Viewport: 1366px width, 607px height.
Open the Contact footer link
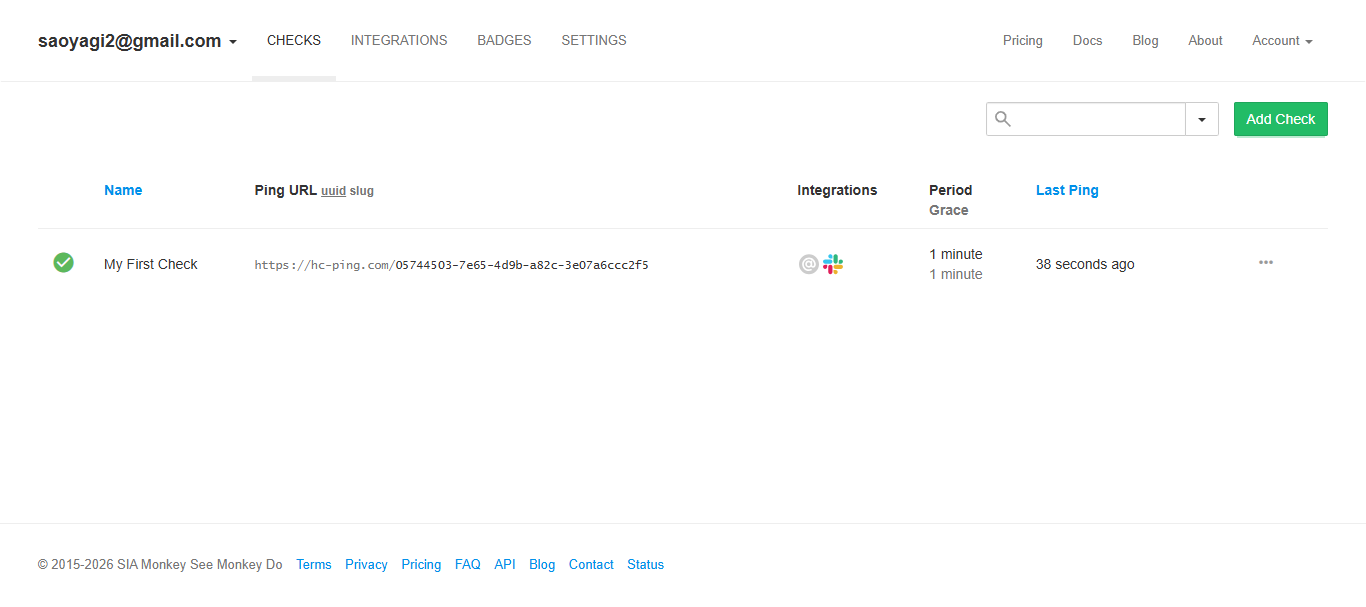tap(591, 565)
